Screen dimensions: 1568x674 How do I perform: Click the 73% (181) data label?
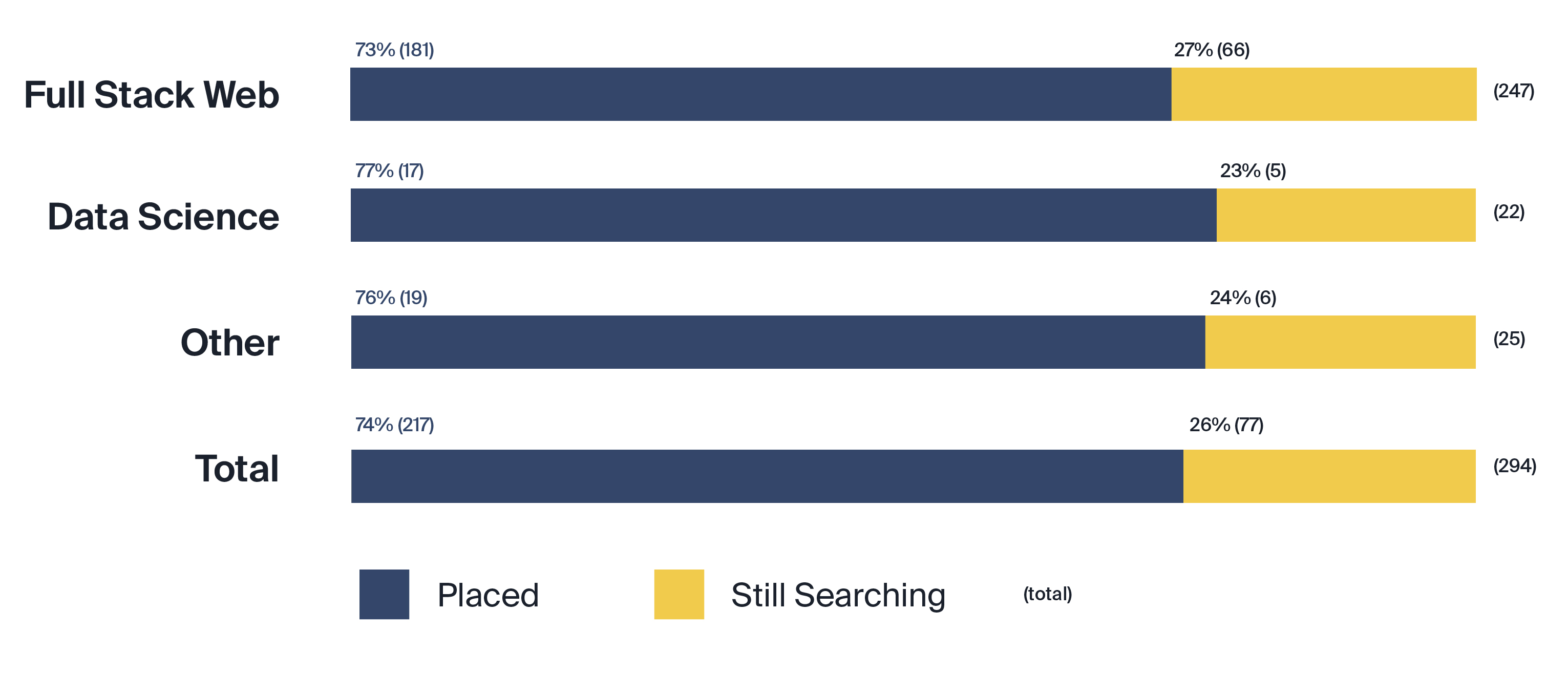tap(394, 50)
